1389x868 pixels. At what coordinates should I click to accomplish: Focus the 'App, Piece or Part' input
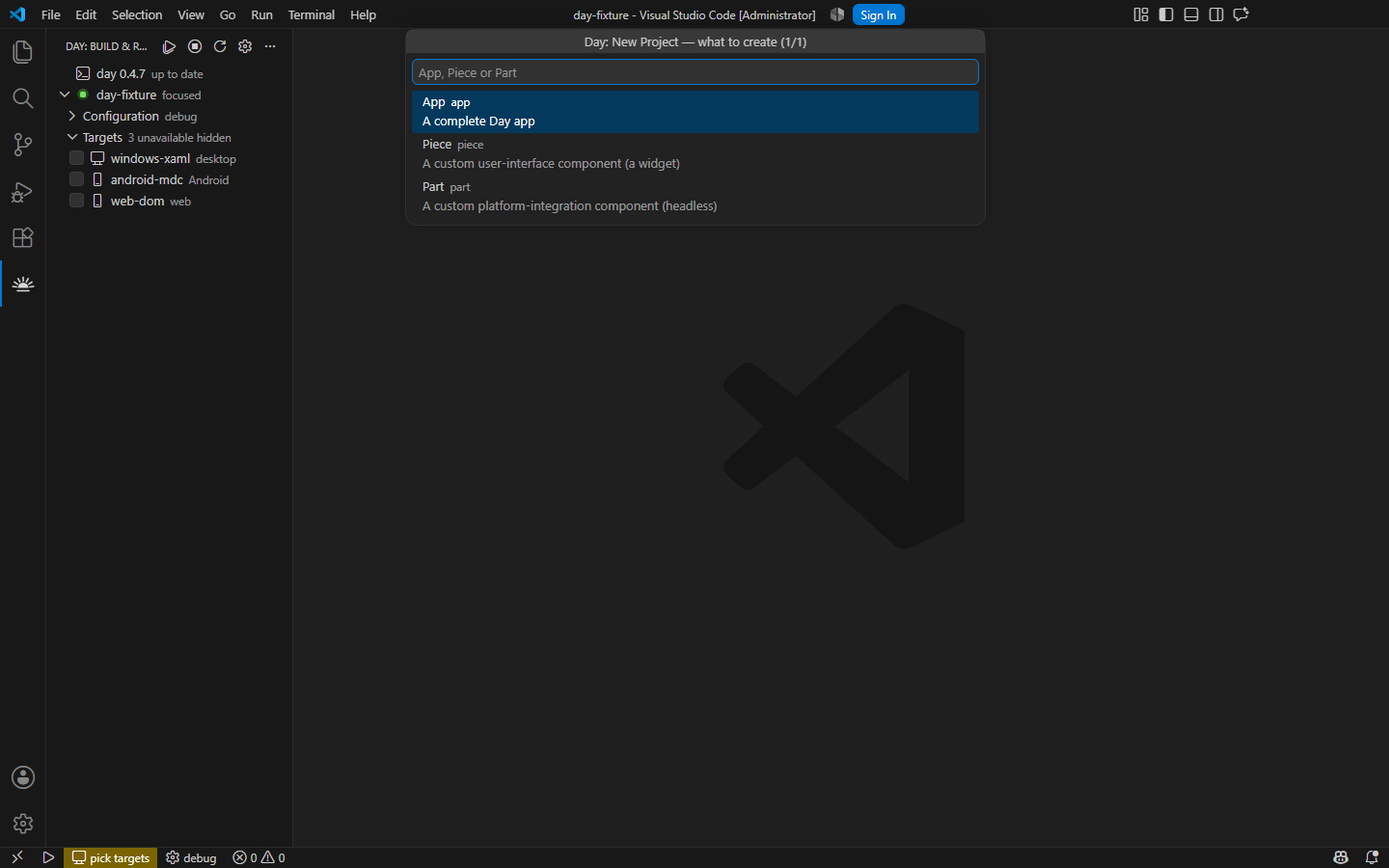pos(695,72)
